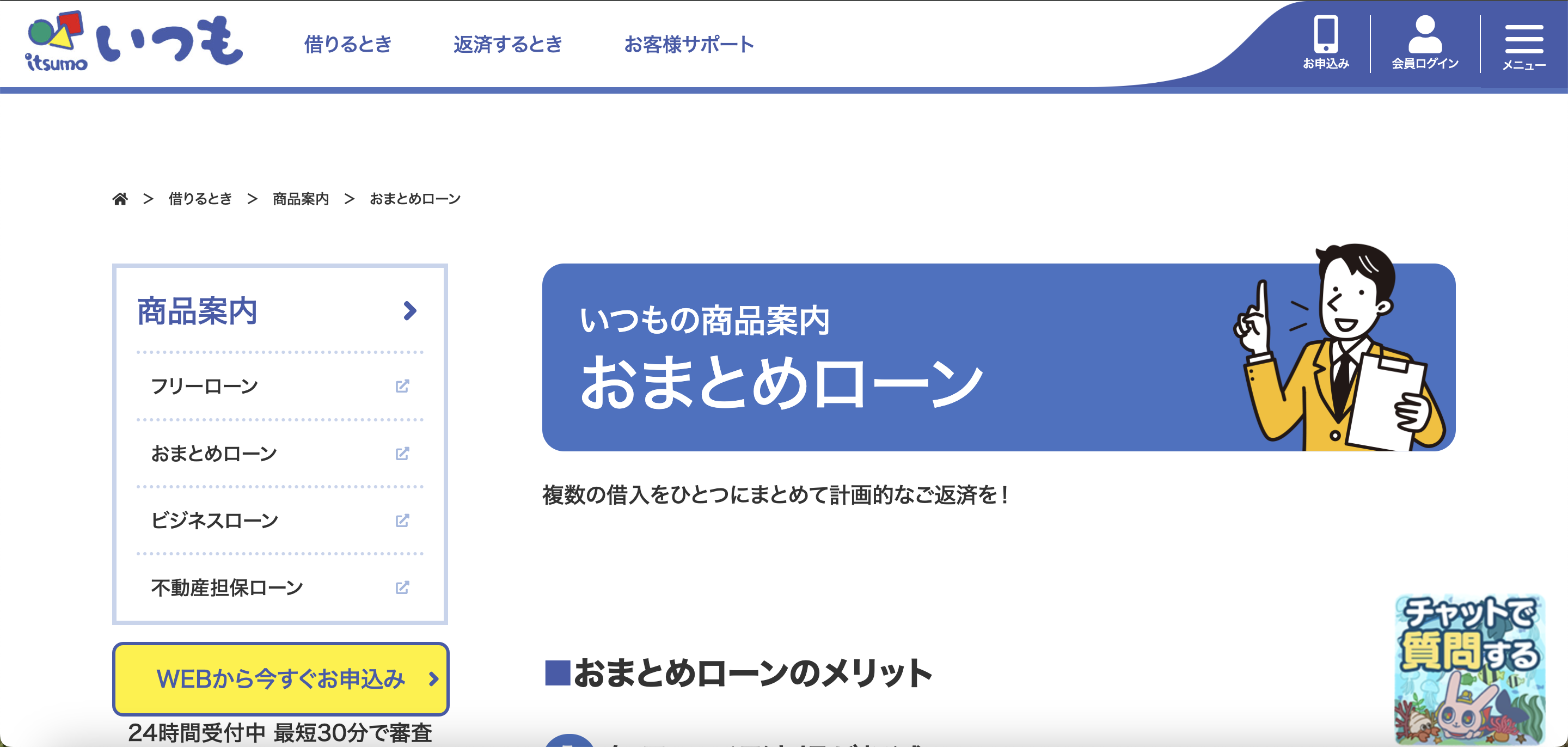Open the 会員ログイン user icon
The height and width of the screenshot is (747, 1568).
coord(1425,43)
